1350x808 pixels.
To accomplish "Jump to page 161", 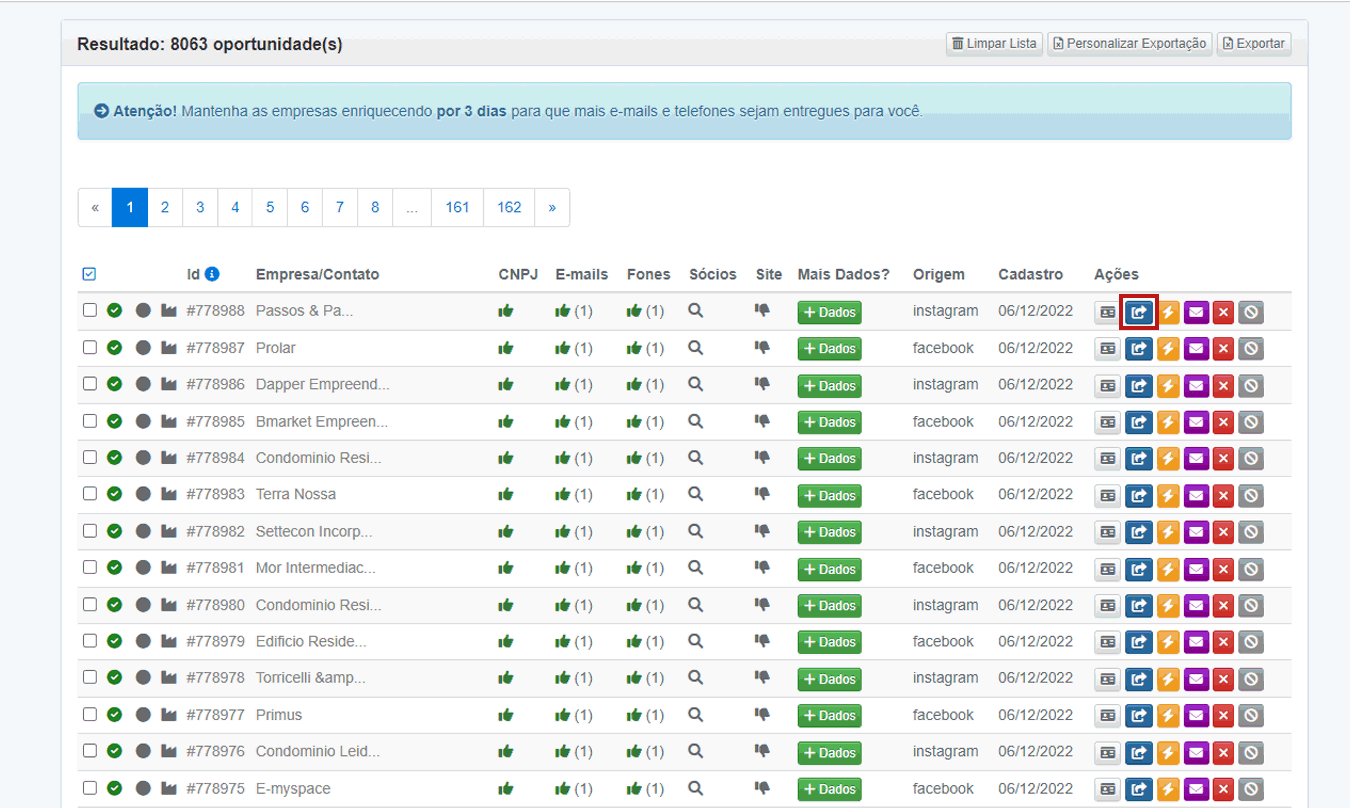I will pos(458,207).
